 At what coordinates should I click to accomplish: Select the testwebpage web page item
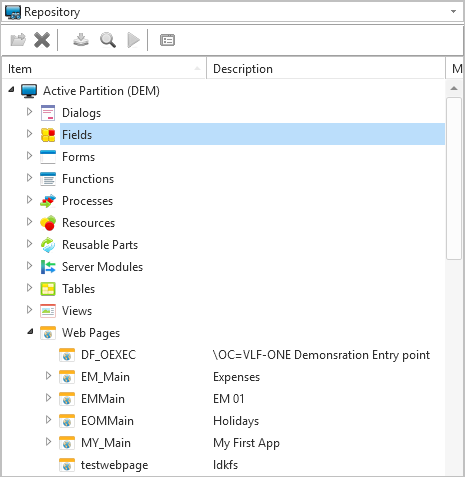114,465
